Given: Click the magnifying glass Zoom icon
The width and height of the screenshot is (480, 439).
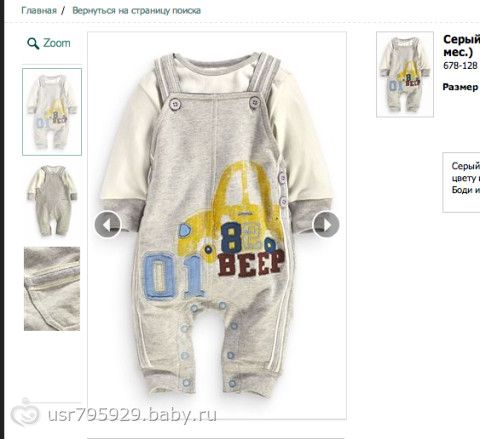Looking at the screenshot, I should coord(33,43).
